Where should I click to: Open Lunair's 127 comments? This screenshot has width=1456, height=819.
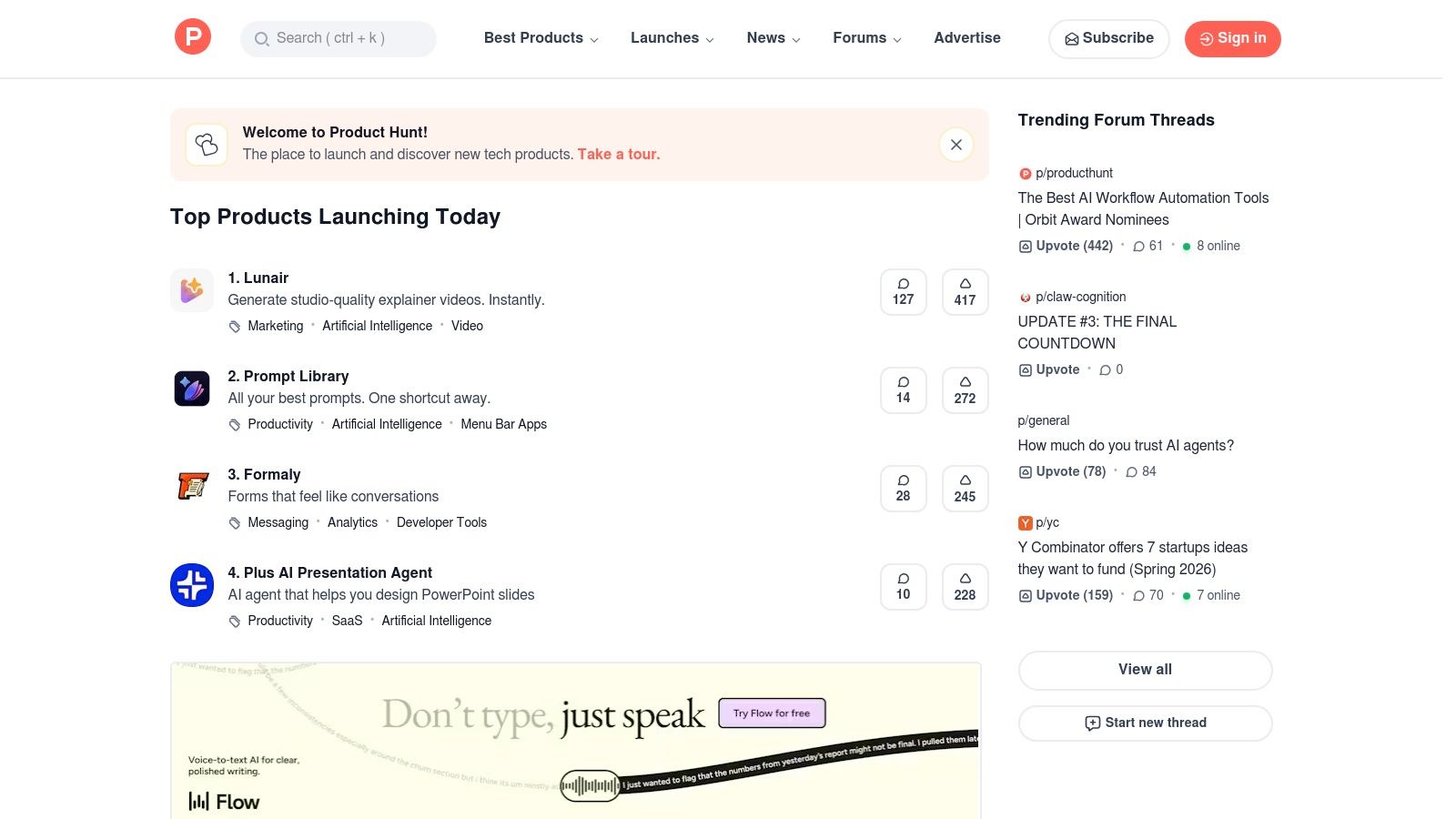pos(904,292)
